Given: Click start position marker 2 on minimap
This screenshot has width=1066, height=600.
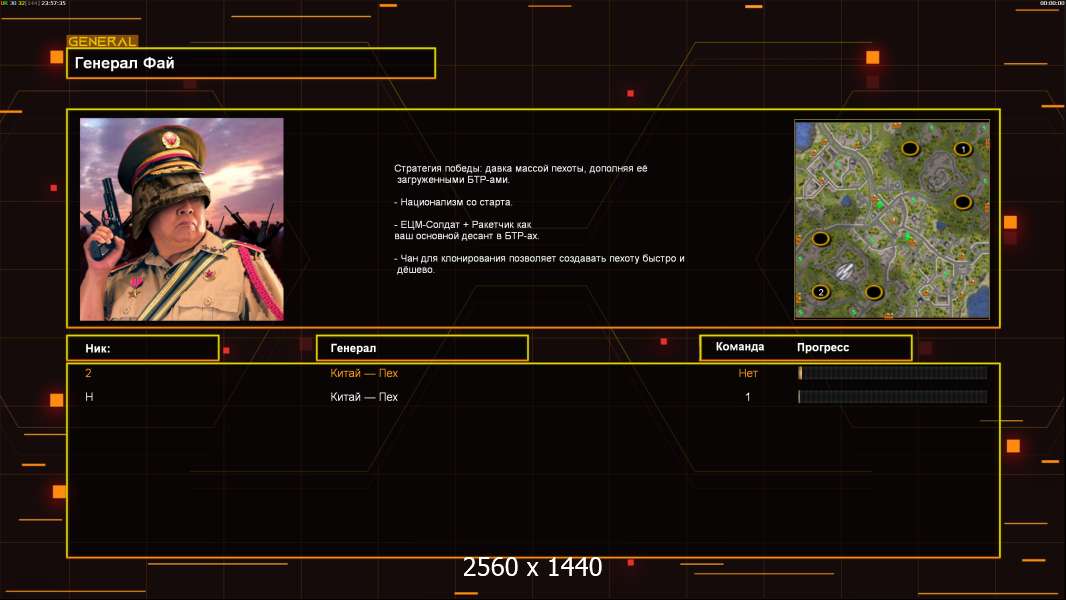Looking at the screenshot, I should [821, 292].
